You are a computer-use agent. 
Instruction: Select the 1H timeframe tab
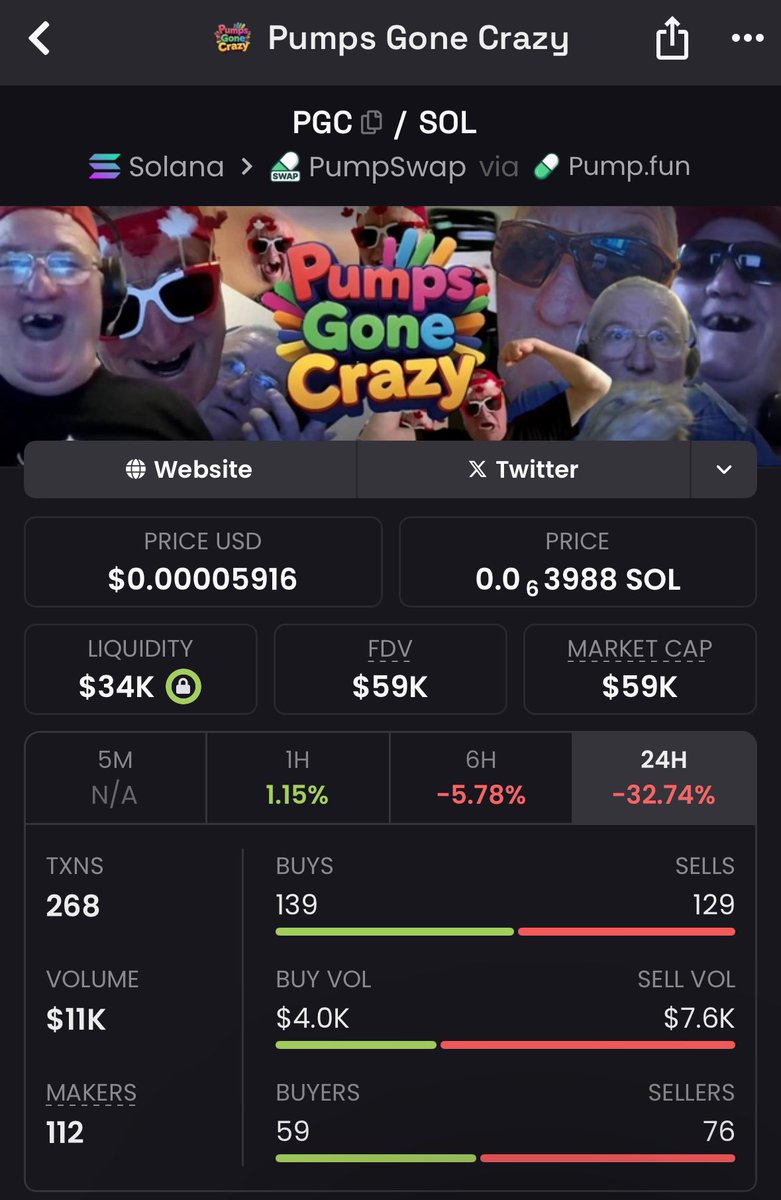click(x=298, y=778)
